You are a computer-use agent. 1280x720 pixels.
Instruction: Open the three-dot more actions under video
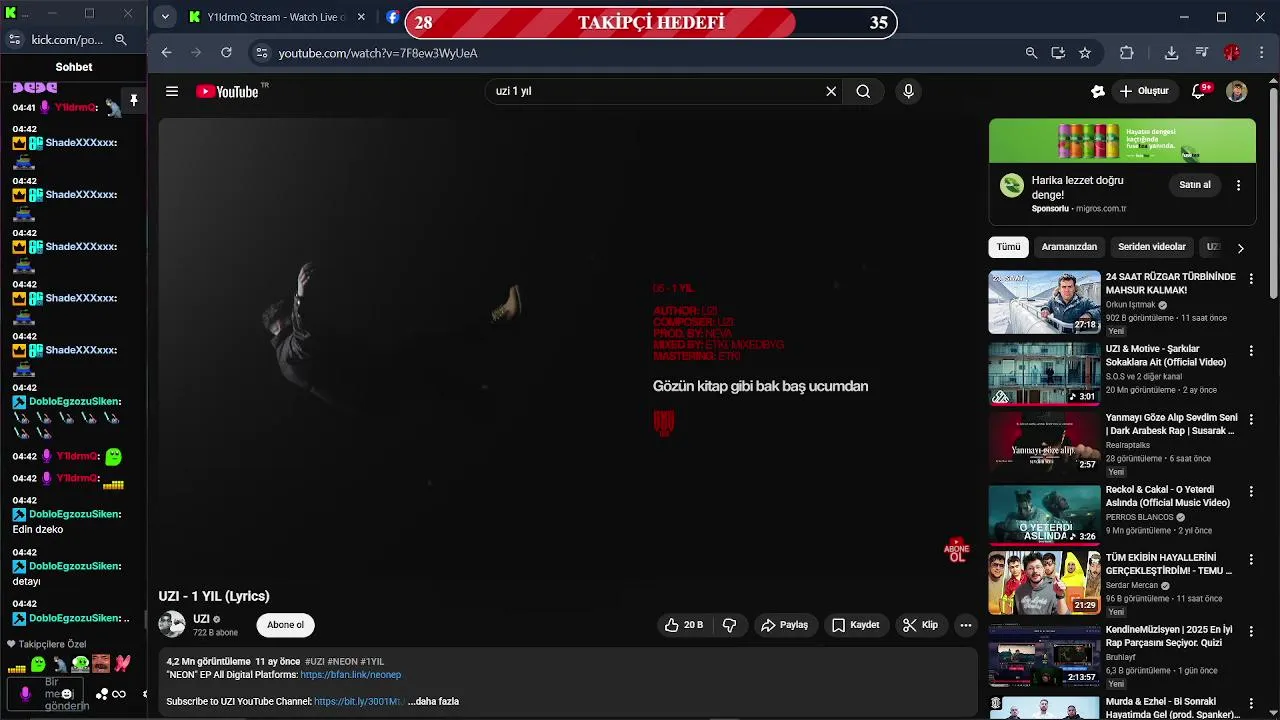click(x=966, y=625)
